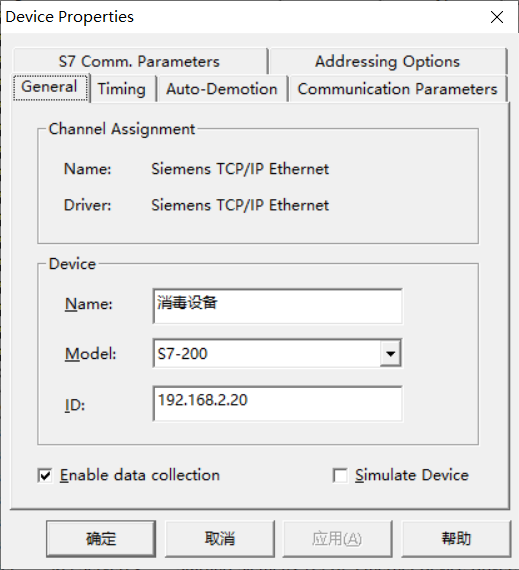Expand the Model dropdown arrow

(391, 353)
